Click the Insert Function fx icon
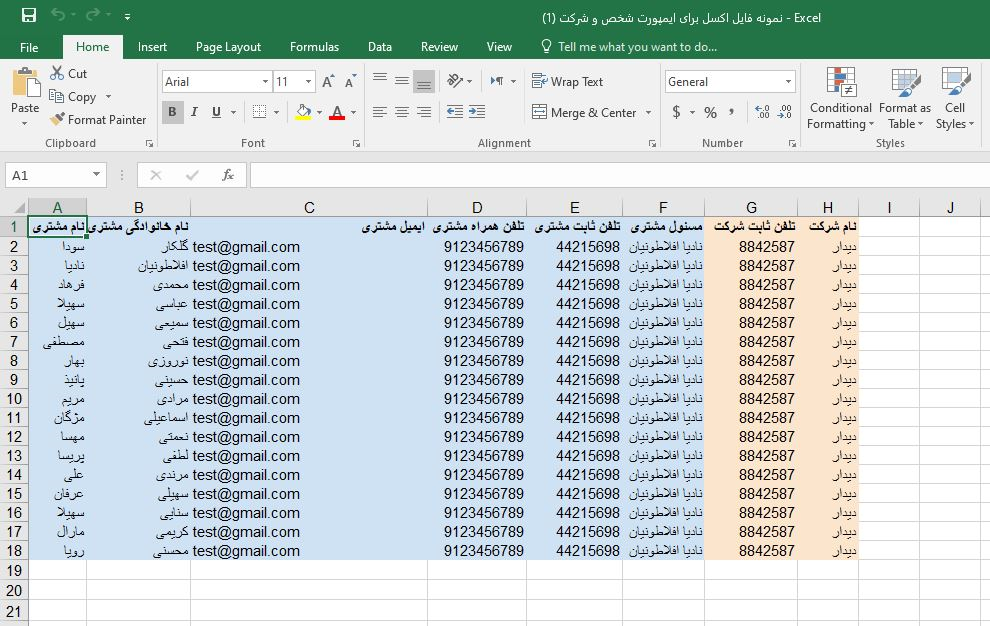 click(x=228, y=175)
